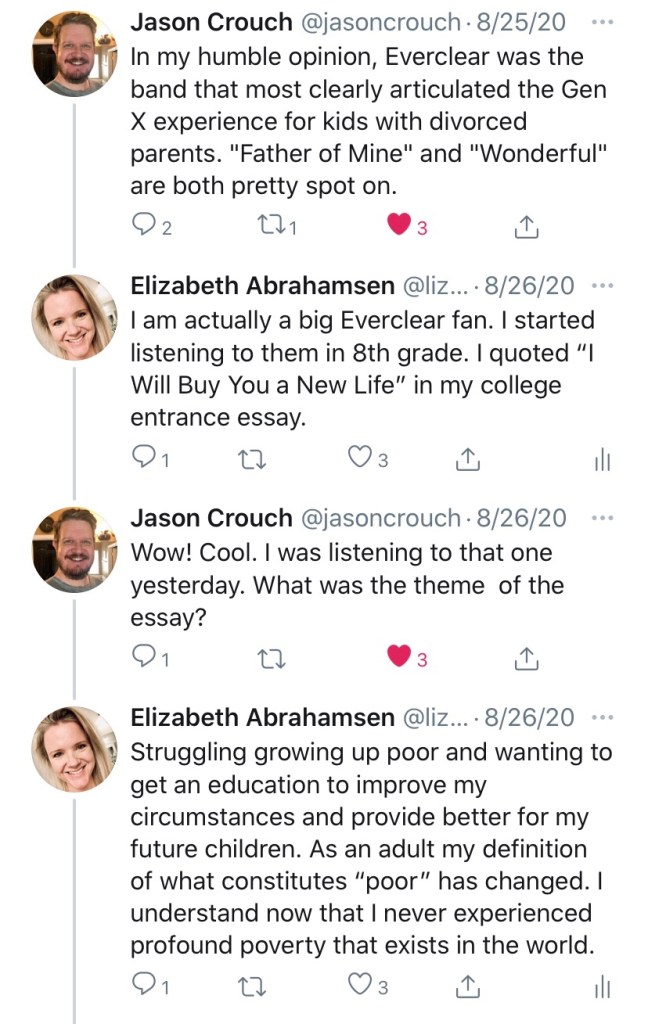Like Elizabeth's tweet about 8th grade
The height and width of the screenshot is (1024, 648).
[359, 458]
